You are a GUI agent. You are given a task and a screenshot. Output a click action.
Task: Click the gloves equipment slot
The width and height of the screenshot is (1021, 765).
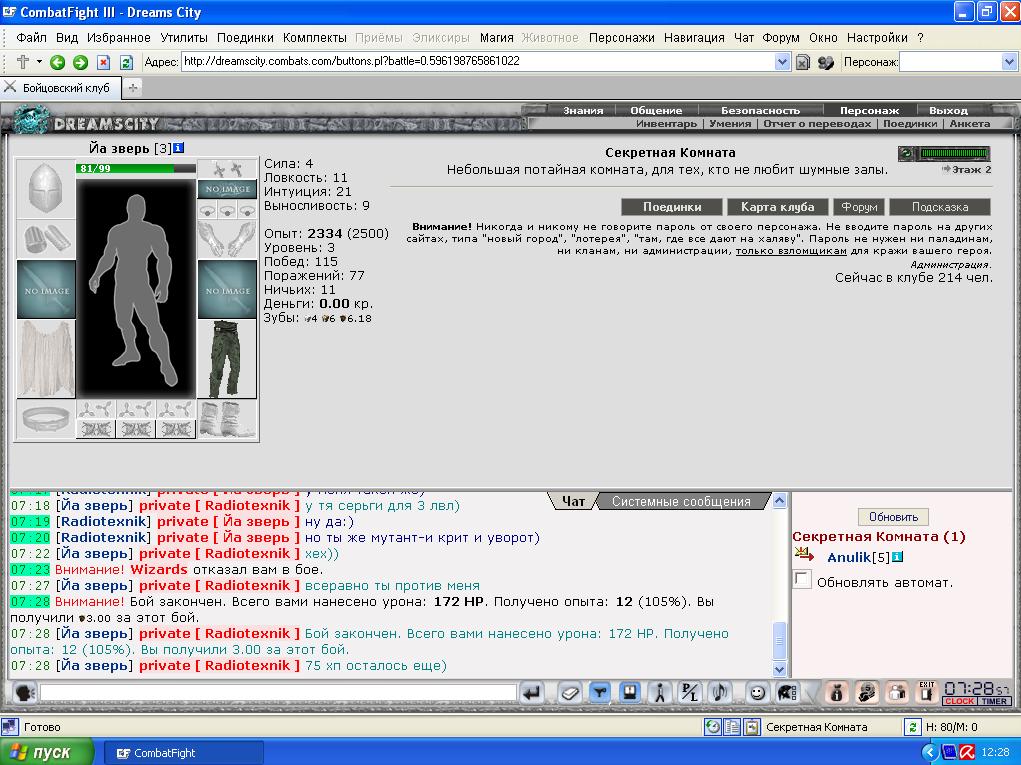(x=227, y=240)
